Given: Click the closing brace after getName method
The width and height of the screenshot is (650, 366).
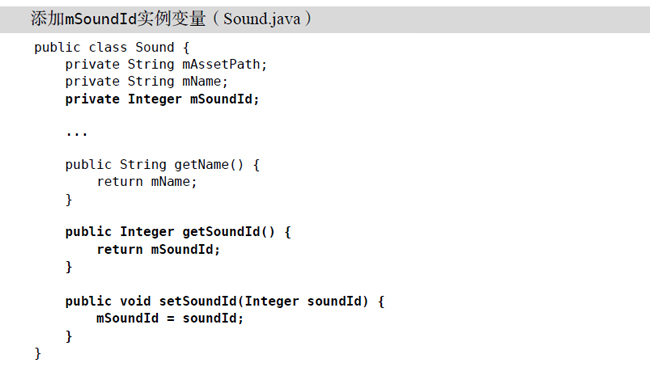Looking at the screenshot, I should 69,200.
